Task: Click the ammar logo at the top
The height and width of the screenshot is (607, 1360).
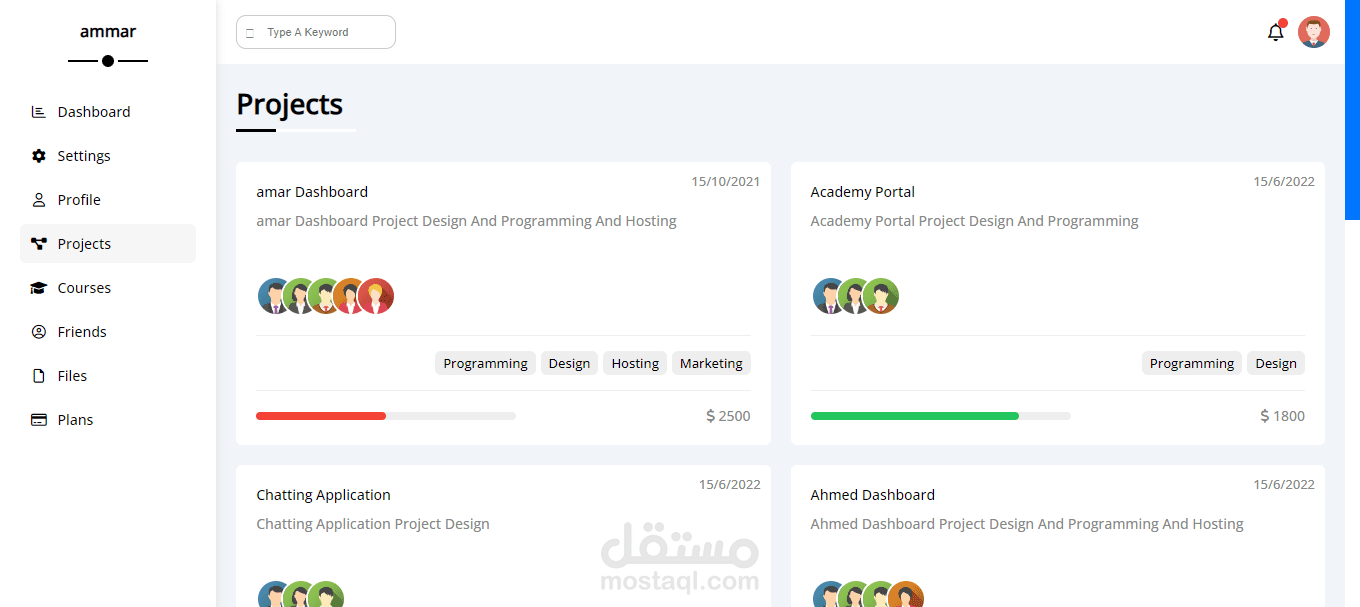Action: tap(107, 31)
